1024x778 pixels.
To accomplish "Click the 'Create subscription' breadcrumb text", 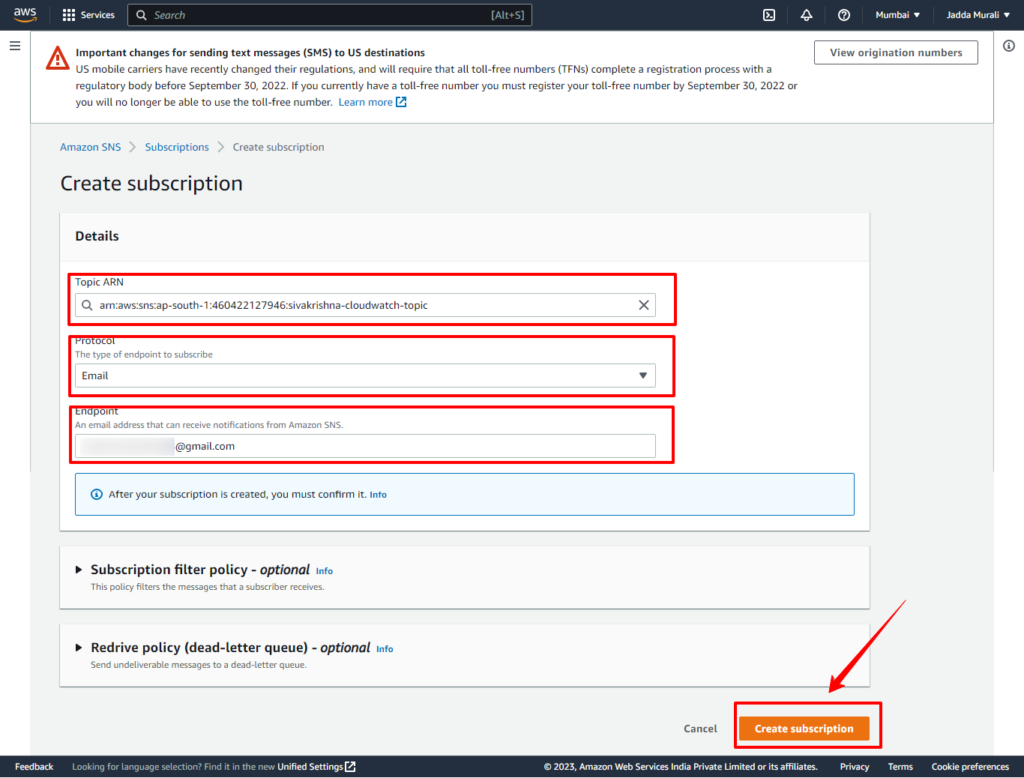I will tap(278, 147).
